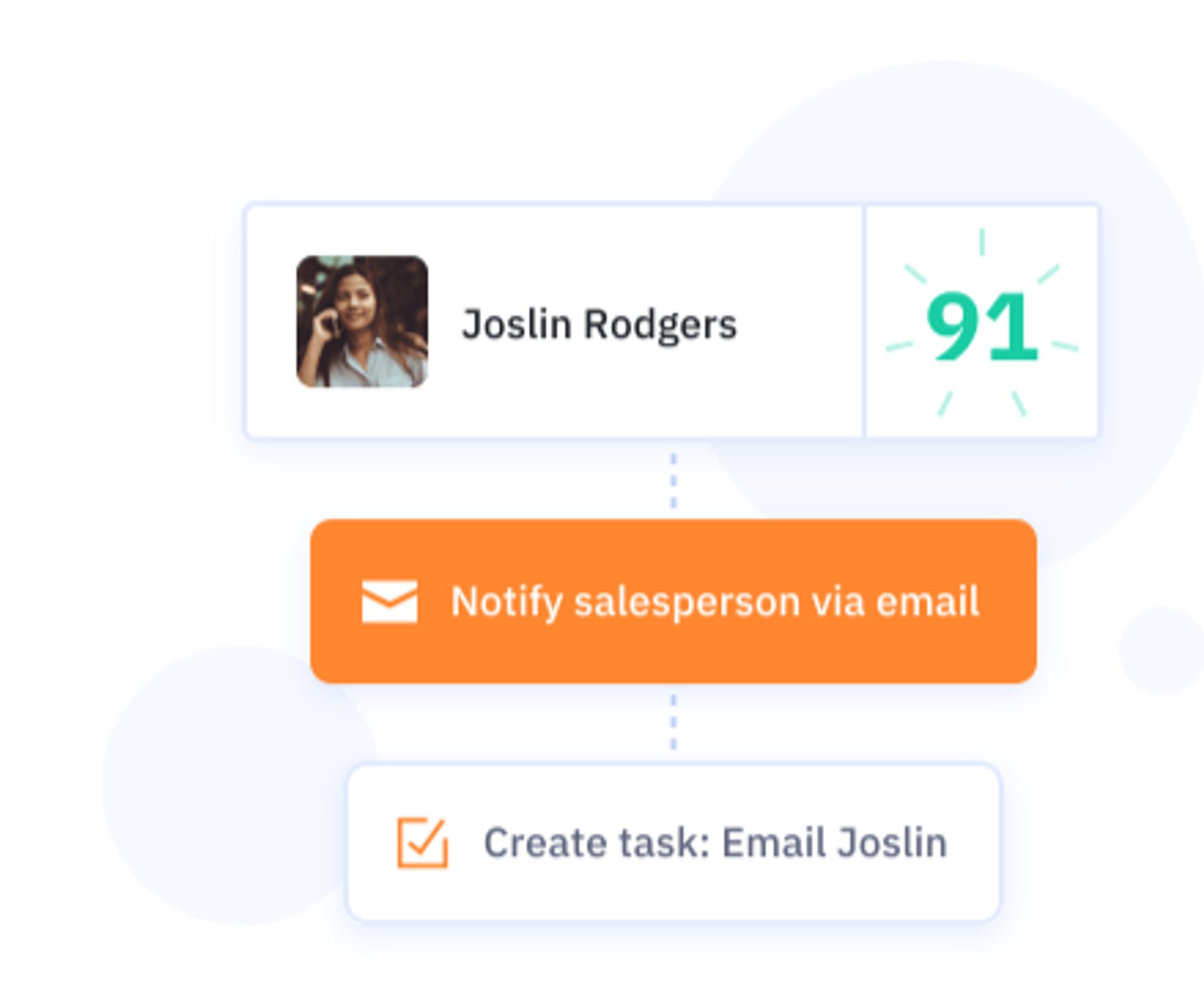Click the bottom-left ray under score 91

(945, 403)
